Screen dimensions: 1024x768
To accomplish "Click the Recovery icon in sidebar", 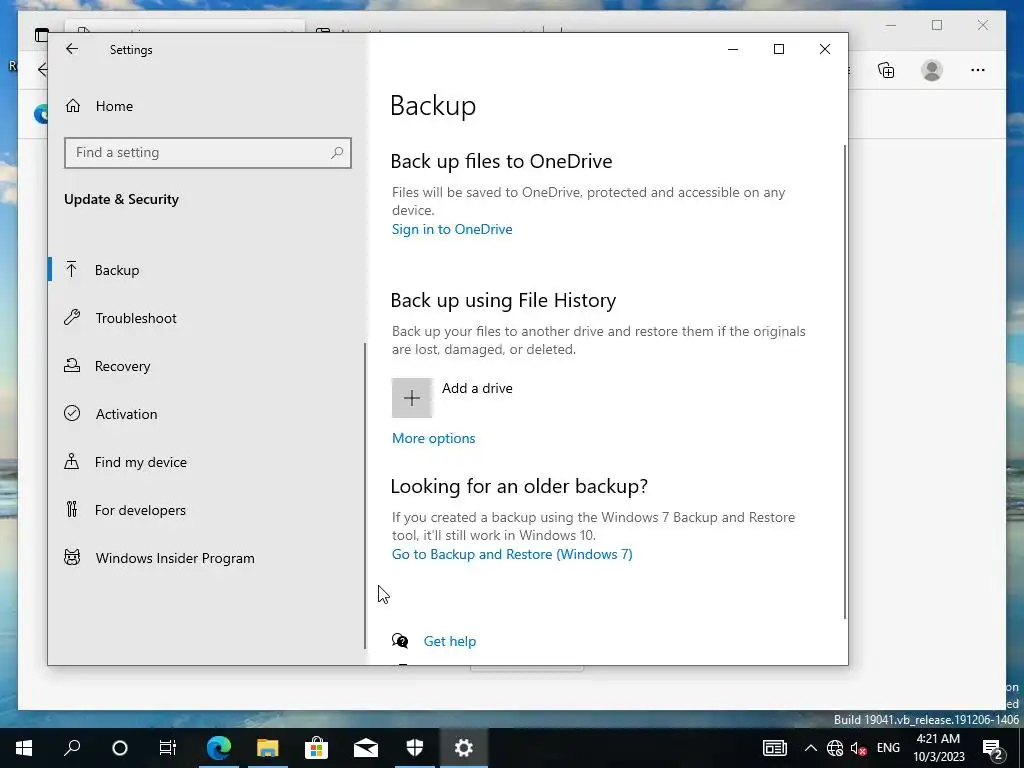I will point(72,365).
